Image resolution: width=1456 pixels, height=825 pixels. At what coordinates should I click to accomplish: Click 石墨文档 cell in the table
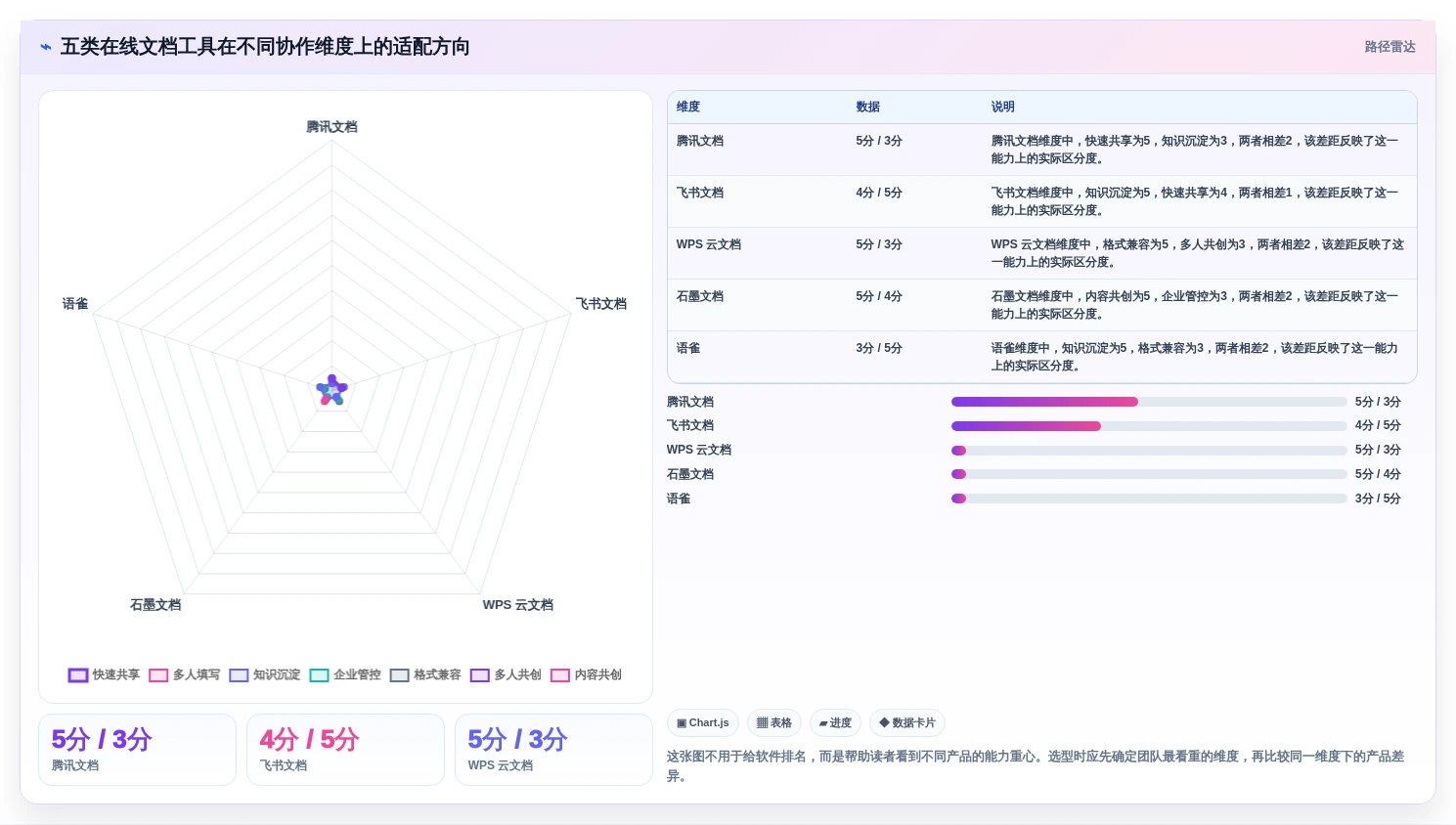click(x=700, y=297)
